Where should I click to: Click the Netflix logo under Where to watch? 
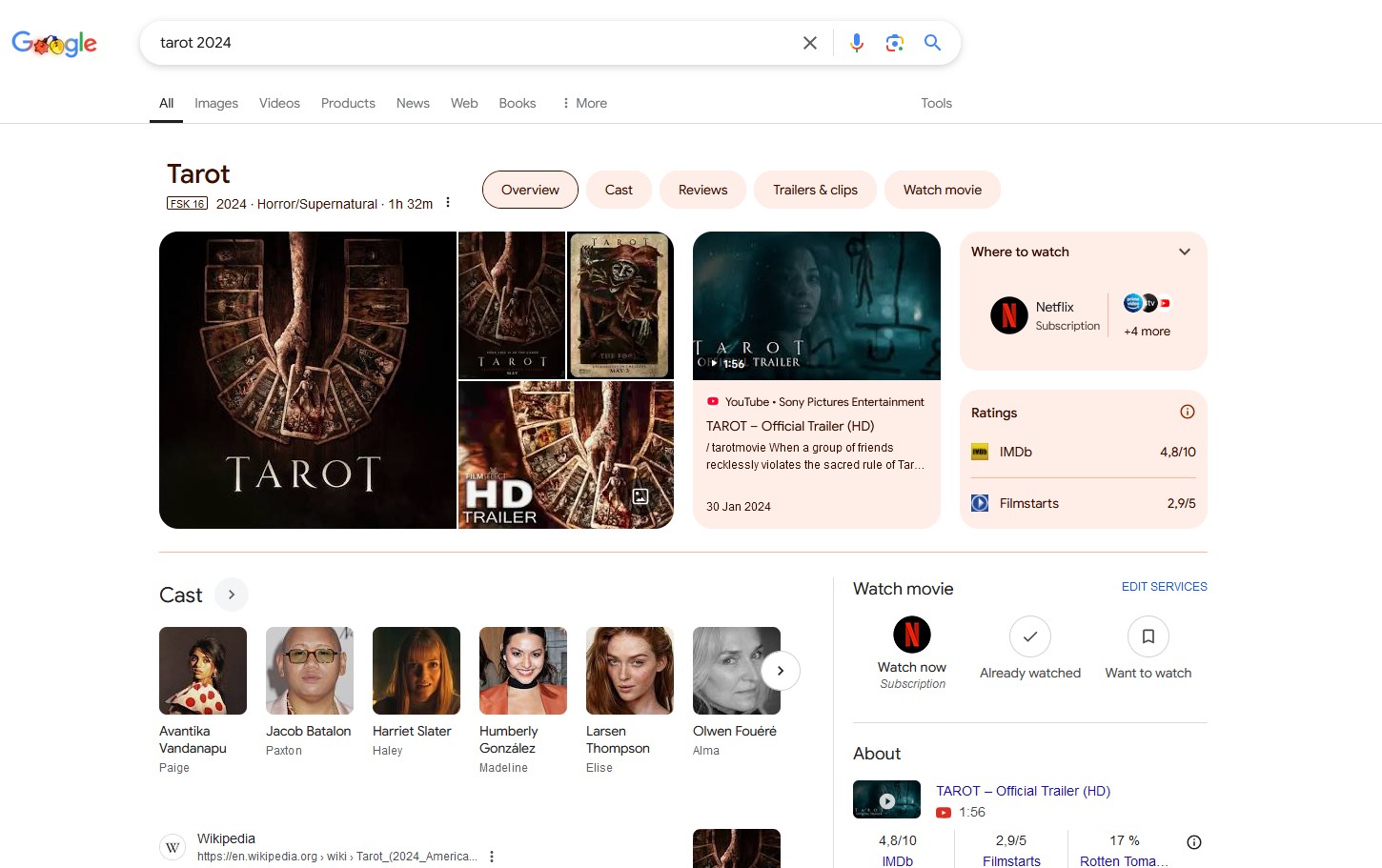tap(1008, 315)
